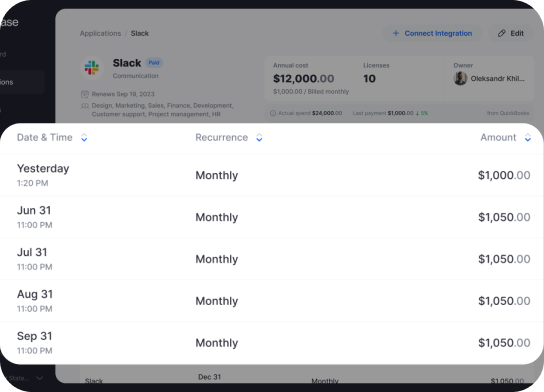Viewport: 544px width, 392px height.
Task: Click the Connect Integration plus icon
Action: pyautogui.click(x=396, y=33)
